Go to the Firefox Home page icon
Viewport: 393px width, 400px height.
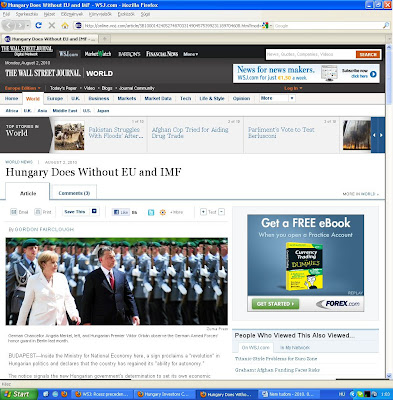pyautogui.click(x=65, y=25)
